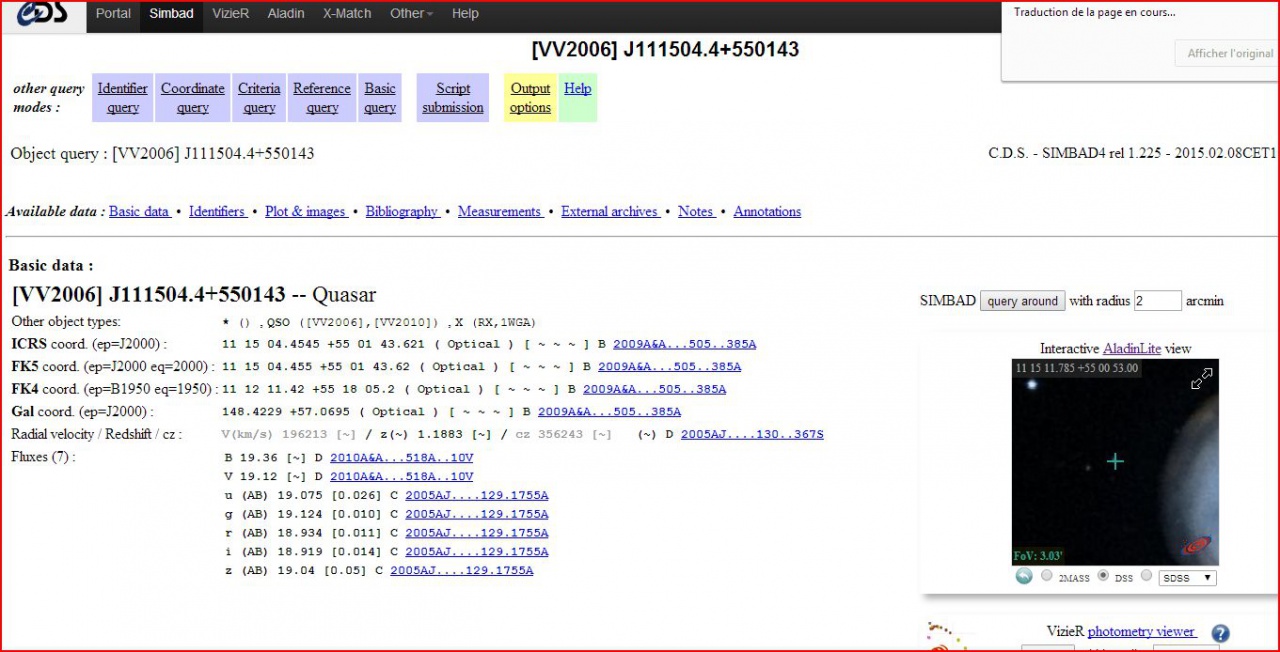The image size is (1280, 652).
Task: Open the SDSS survey dropdown
Action: click(1186, 577)
